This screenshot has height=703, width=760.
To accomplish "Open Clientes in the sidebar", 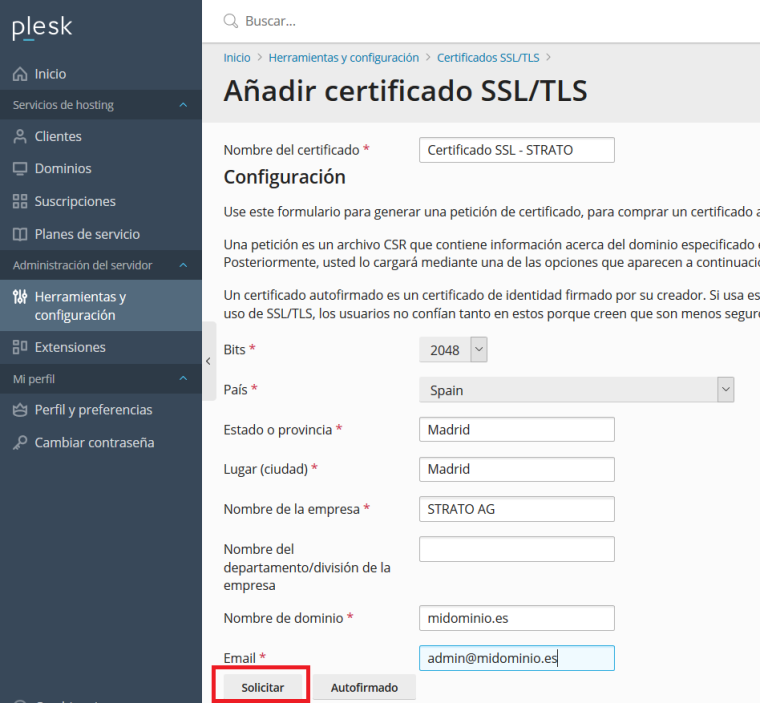I will click(x=101, y=136).
